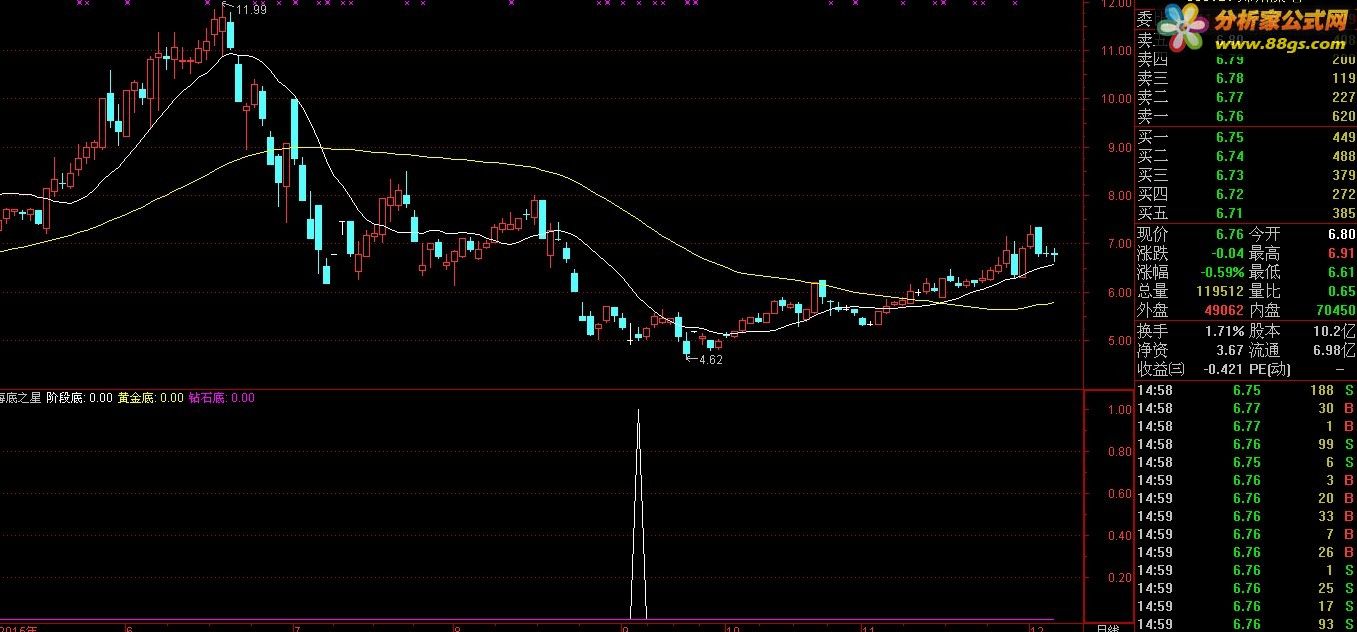Click the 日线 daily period label

1107,627
